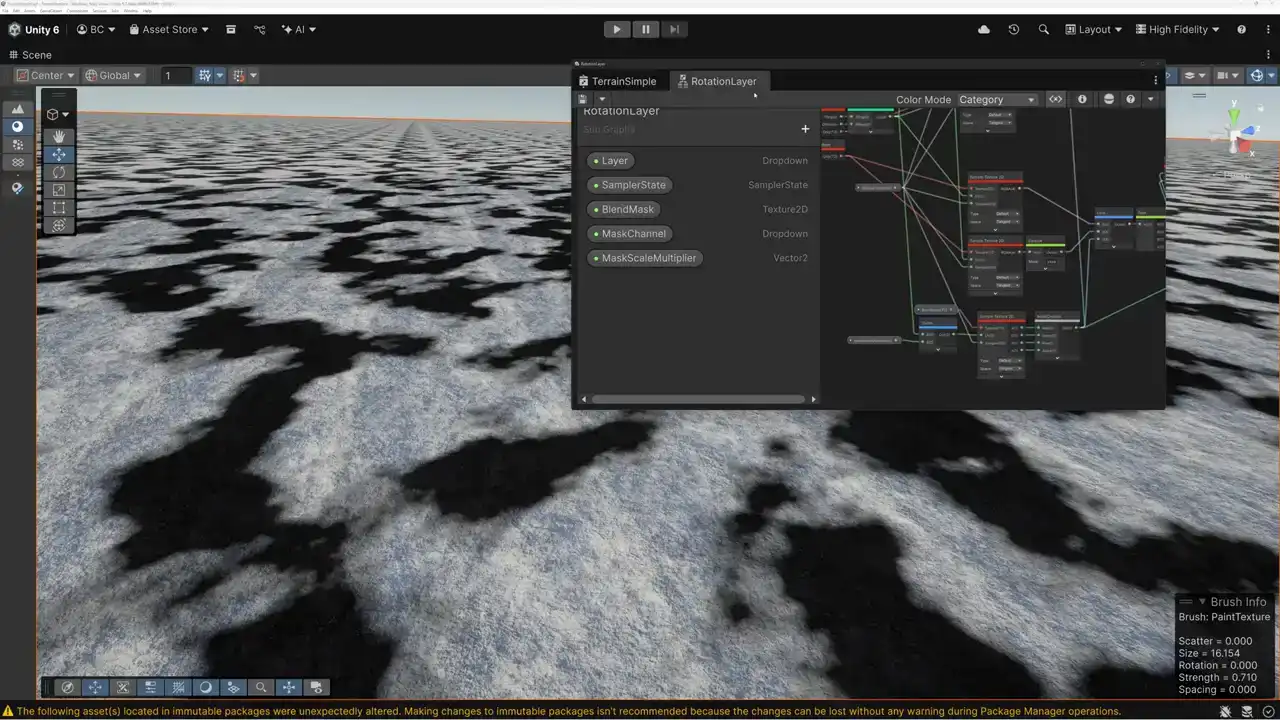Select the Rotate tool in scene toolbar
Image resolution: width=1280 pixels, height=720 pixels.
point(59,172)
